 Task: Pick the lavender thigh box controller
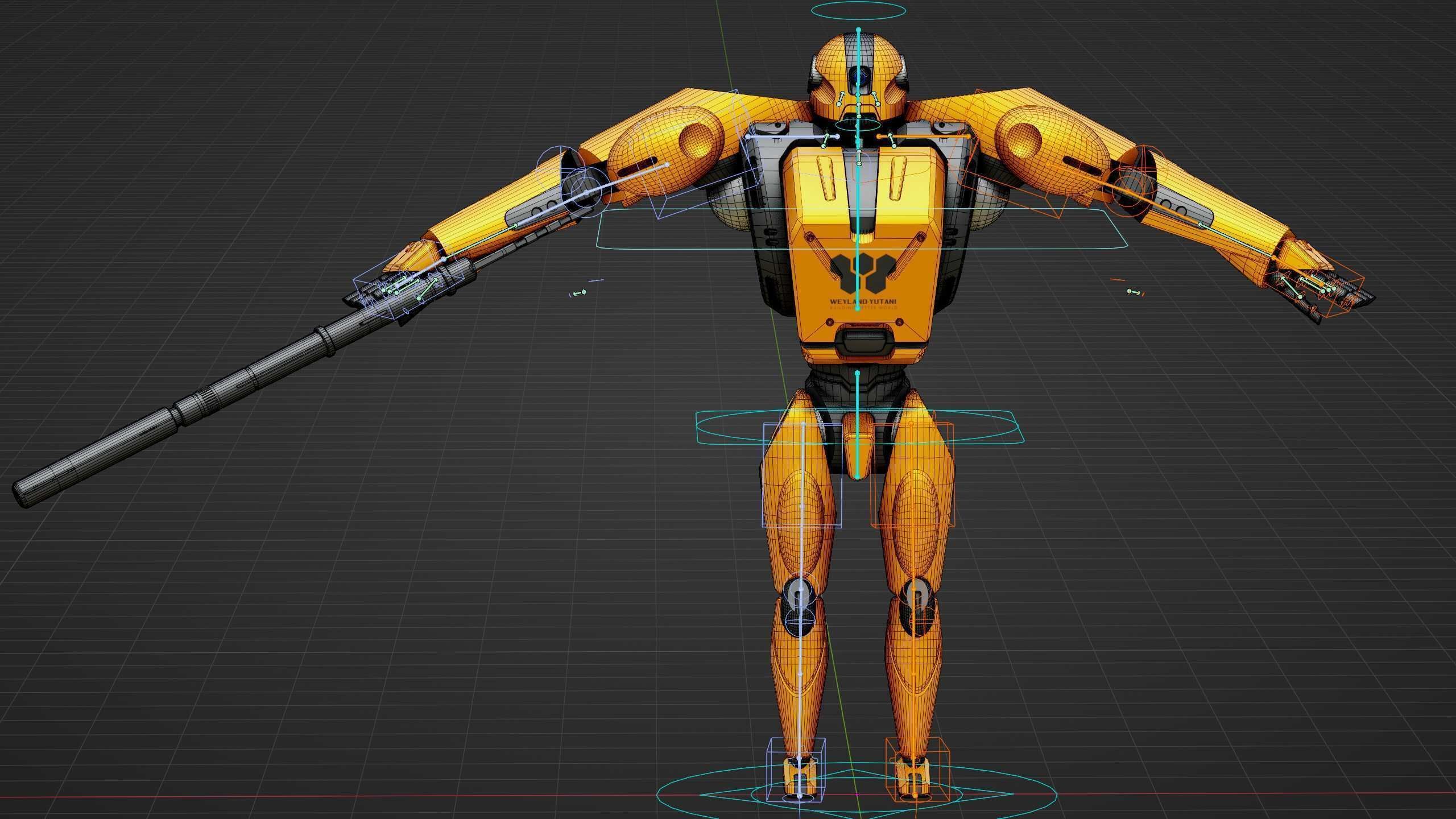802,475
